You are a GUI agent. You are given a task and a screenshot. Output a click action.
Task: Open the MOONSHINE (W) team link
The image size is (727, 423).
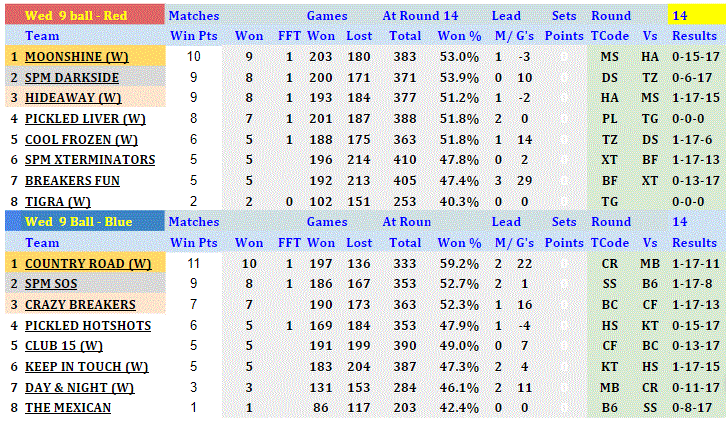pyautogui.click(x=77, y=57)
